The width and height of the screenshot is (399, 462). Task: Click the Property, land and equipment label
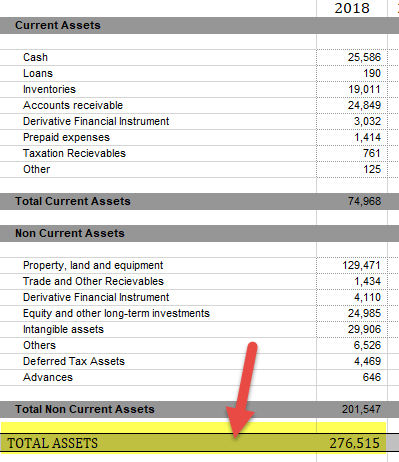[93, 265]
